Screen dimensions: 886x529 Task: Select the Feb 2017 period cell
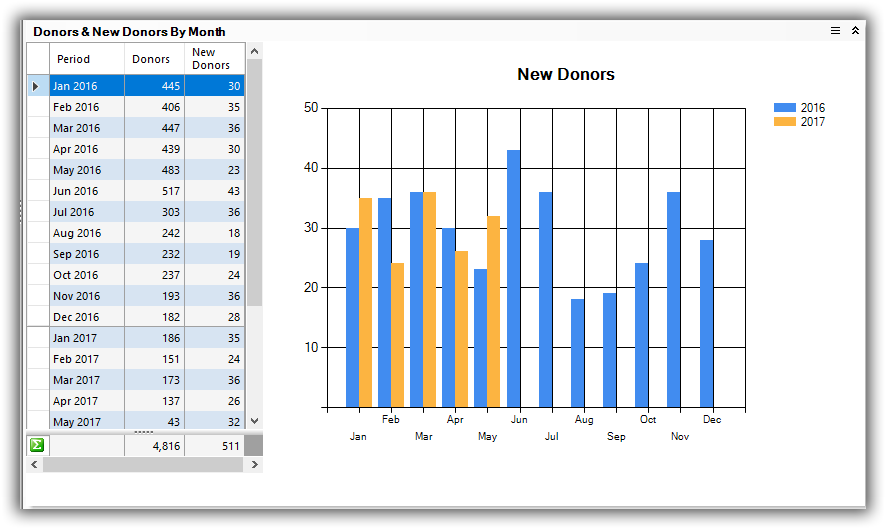[86, 359]
